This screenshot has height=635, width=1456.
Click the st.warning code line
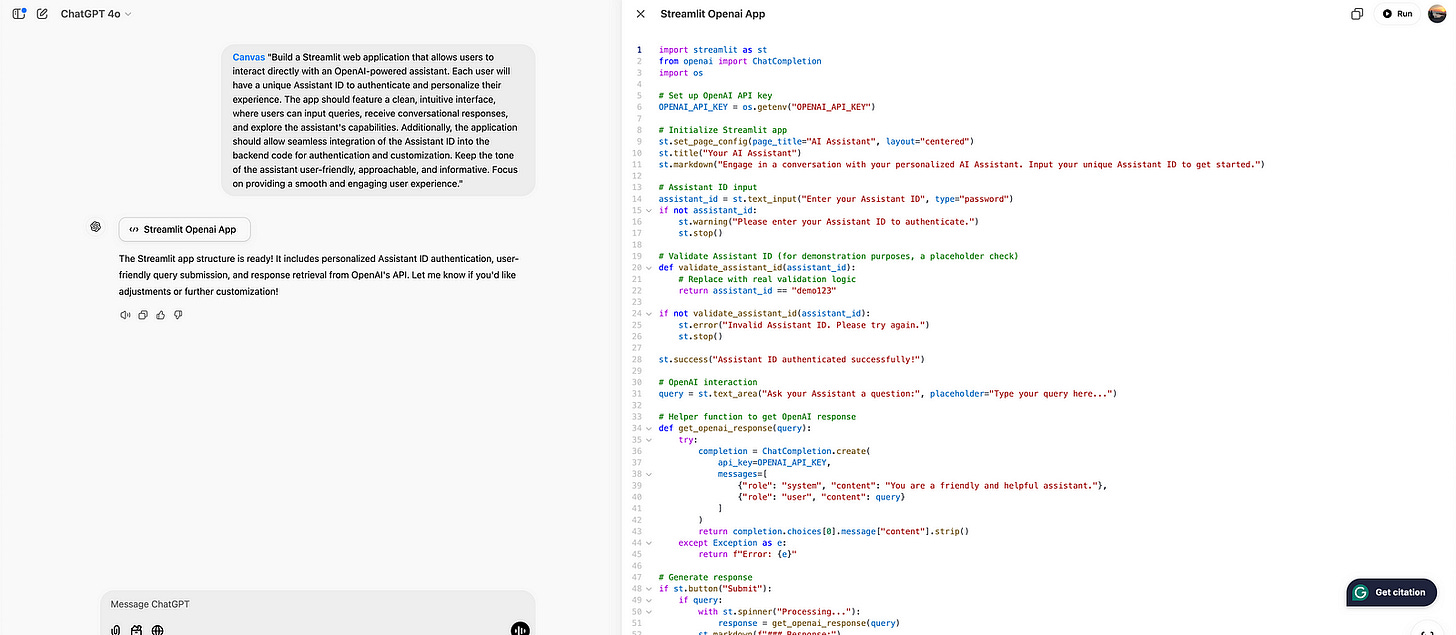829,221
